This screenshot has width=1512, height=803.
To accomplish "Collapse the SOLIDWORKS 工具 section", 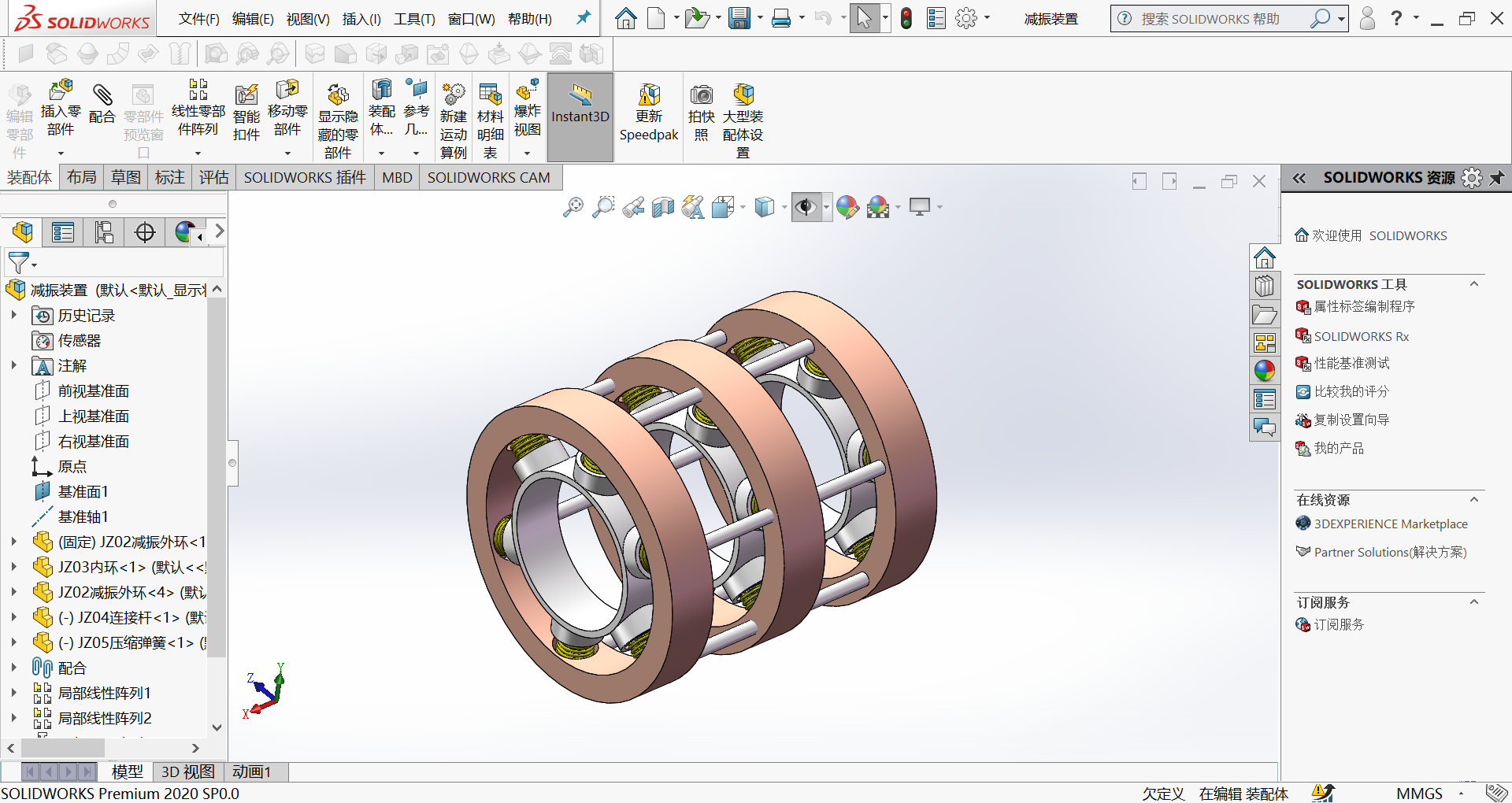I will click(1474, 284).
